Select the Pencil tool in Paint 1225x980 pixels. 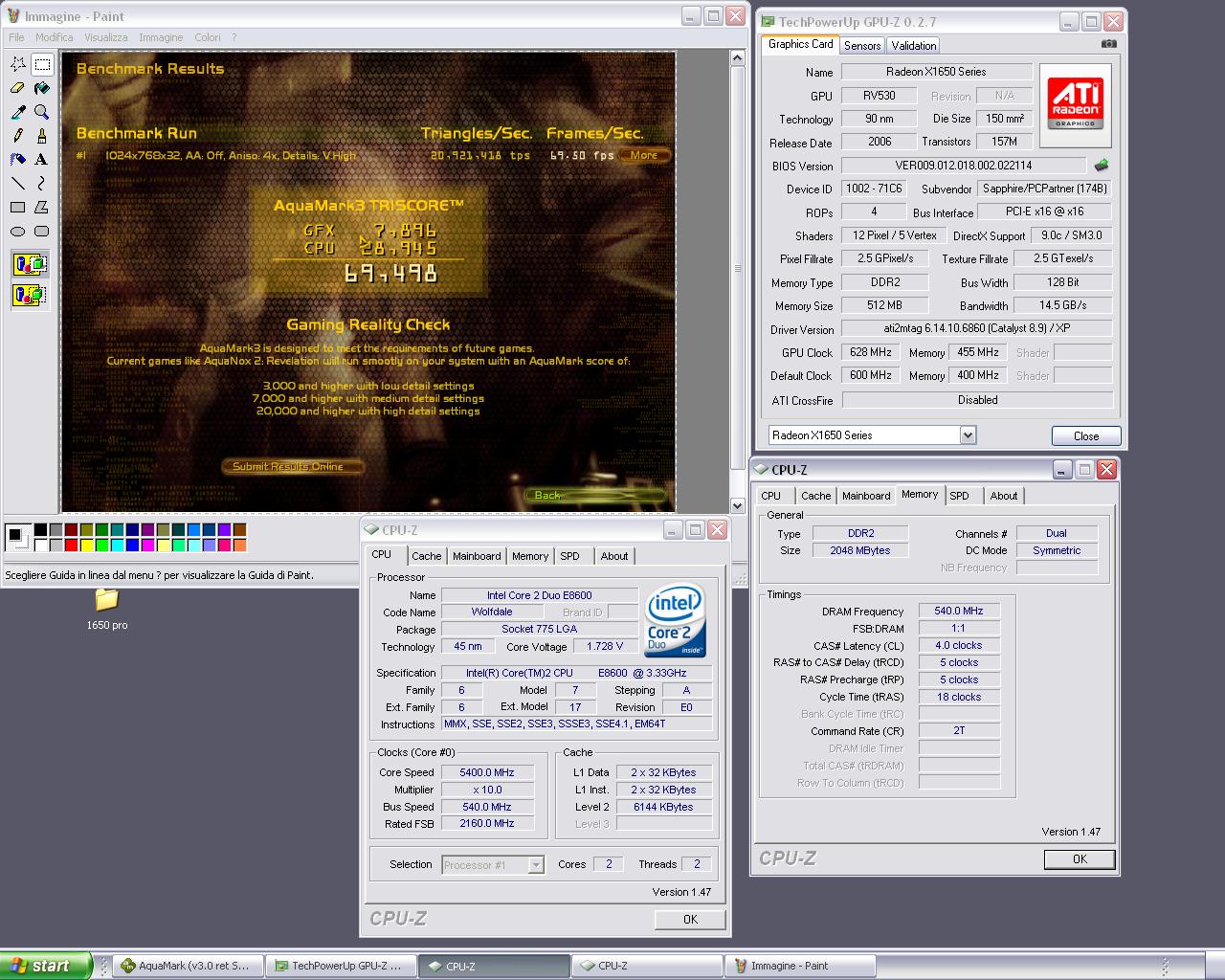click(x=18, y=136)
